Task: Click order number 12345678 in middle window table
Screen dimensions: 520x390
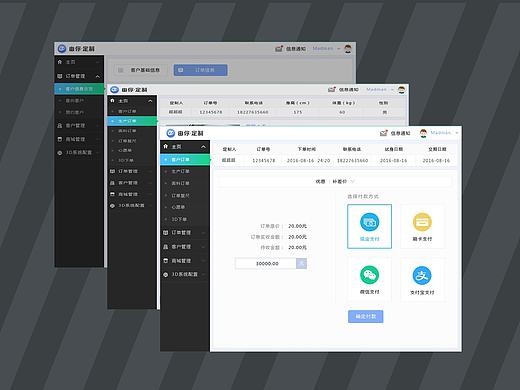Action: [x=211, y=112]
